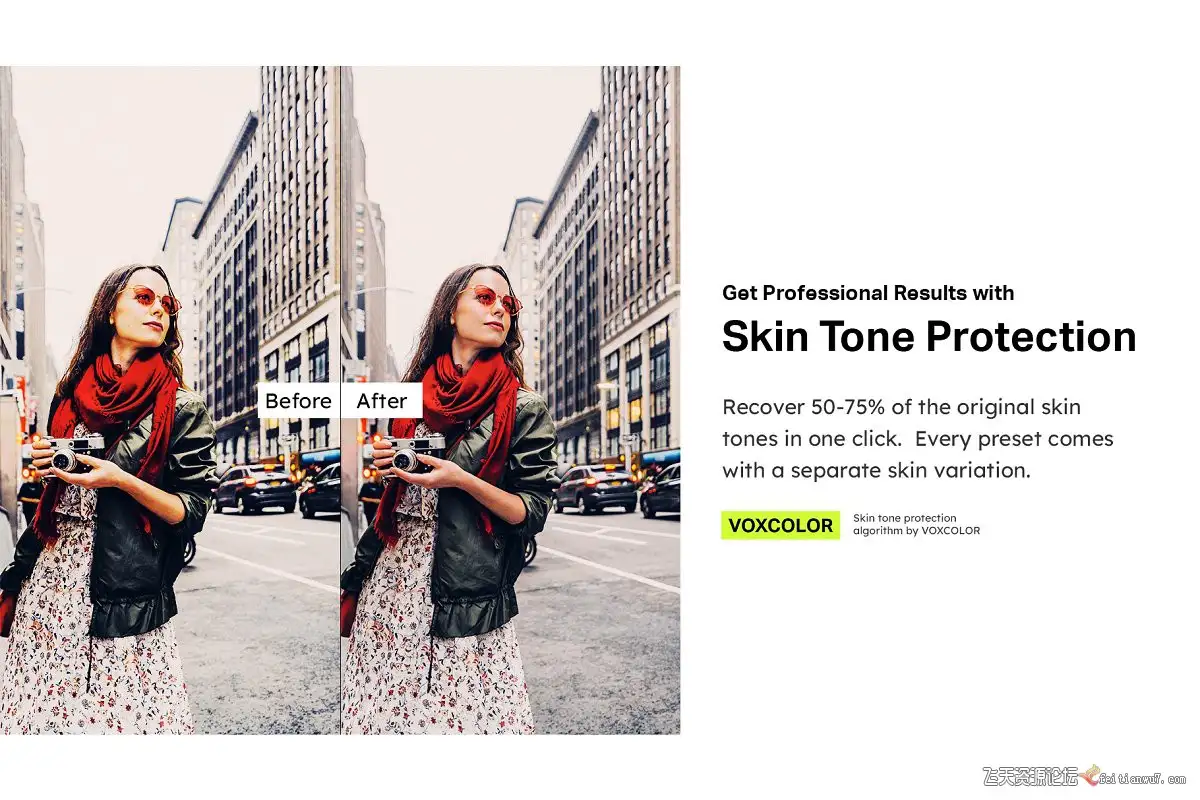The image size is (1200, 800).
Task: Click the black car in Before photo
Action: [254, 488]
